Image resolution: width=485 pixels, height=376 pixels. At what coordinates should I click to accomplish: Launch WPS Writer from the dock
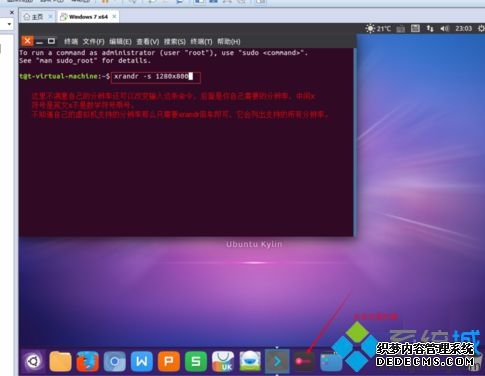point(142,361)
